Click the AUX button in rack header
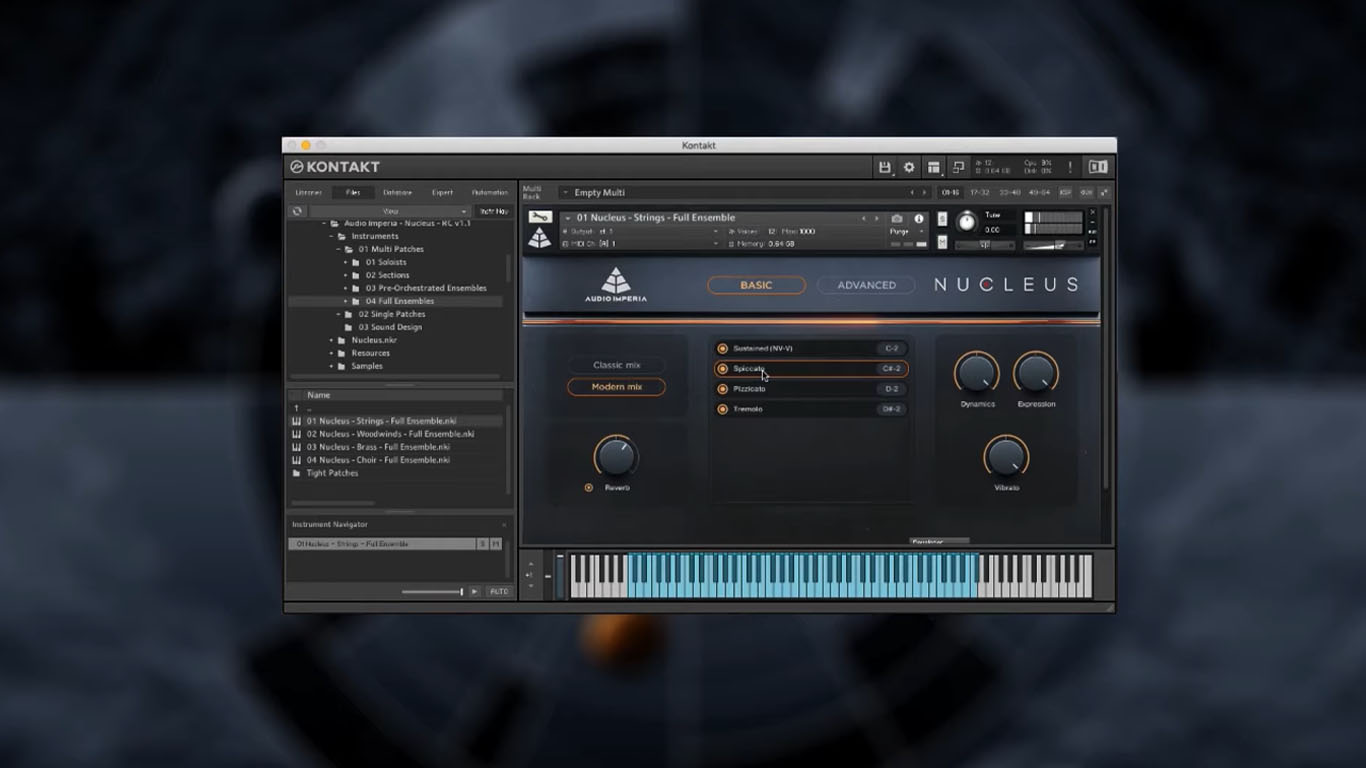 coord(1086,192)
